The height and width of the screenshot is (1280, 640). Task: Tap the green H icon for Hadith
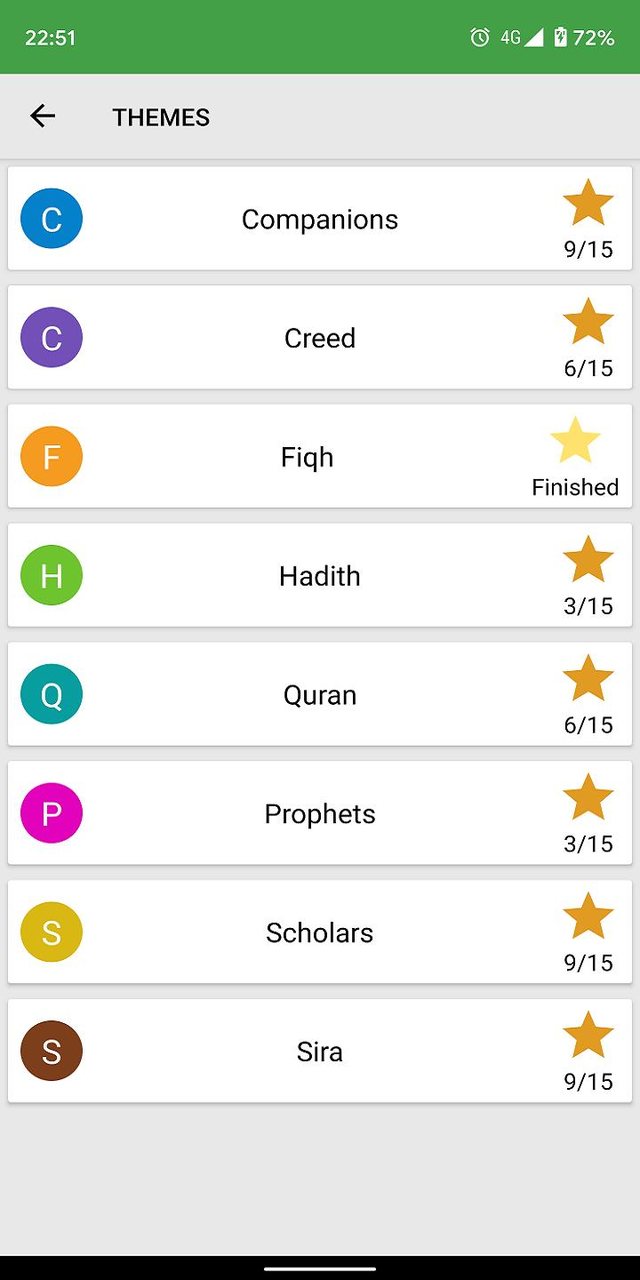click(x=51, y=575)
